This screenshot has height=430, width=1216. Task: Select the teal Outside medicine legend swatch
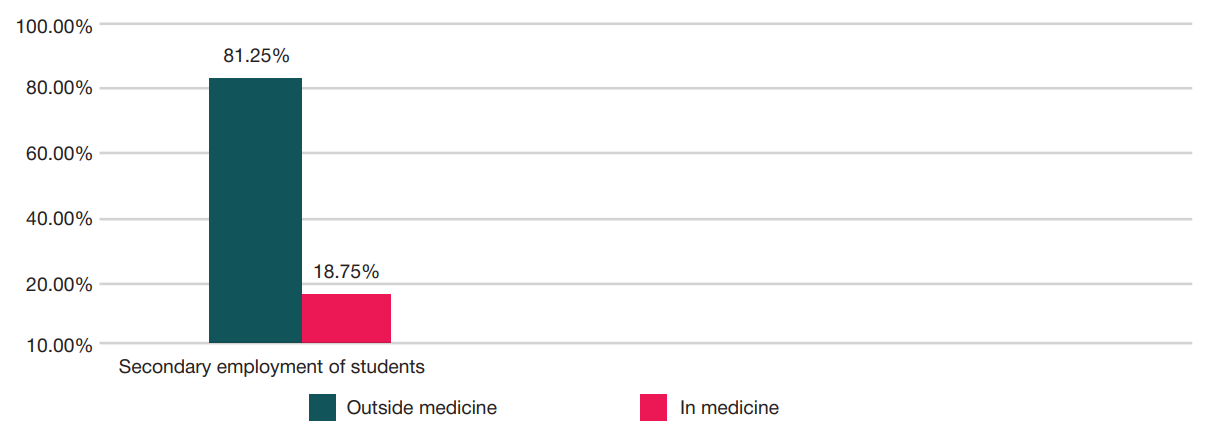(322, 408)
